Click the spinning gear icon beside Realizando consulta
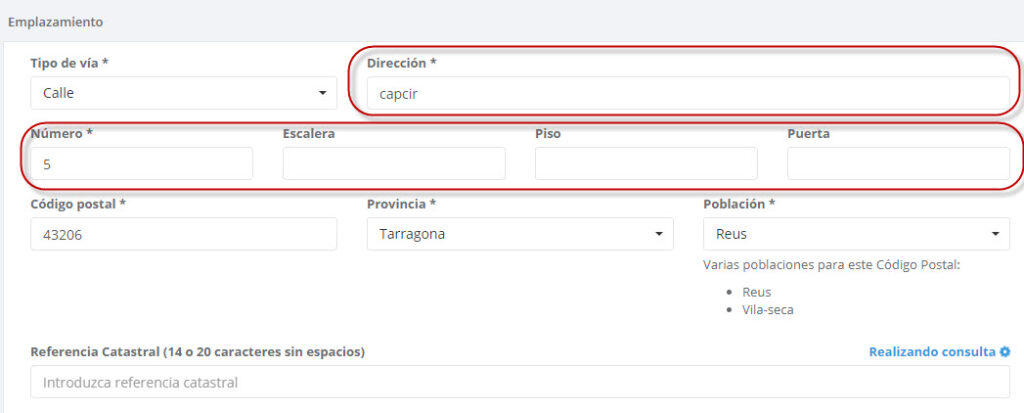Viewport: 1024px width, 413px height. click(x=1005, y=352)
